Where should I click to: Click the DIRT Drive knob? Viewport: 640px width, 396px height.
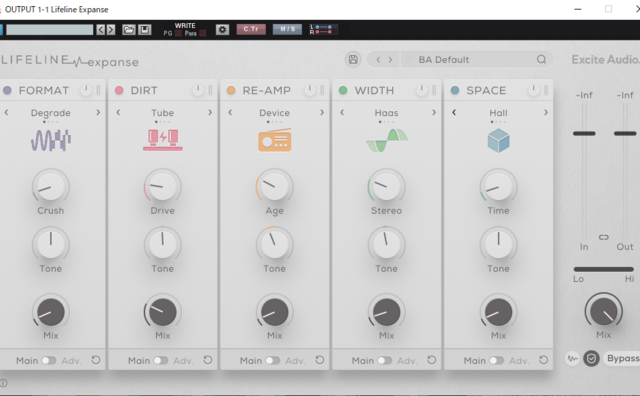162,186
